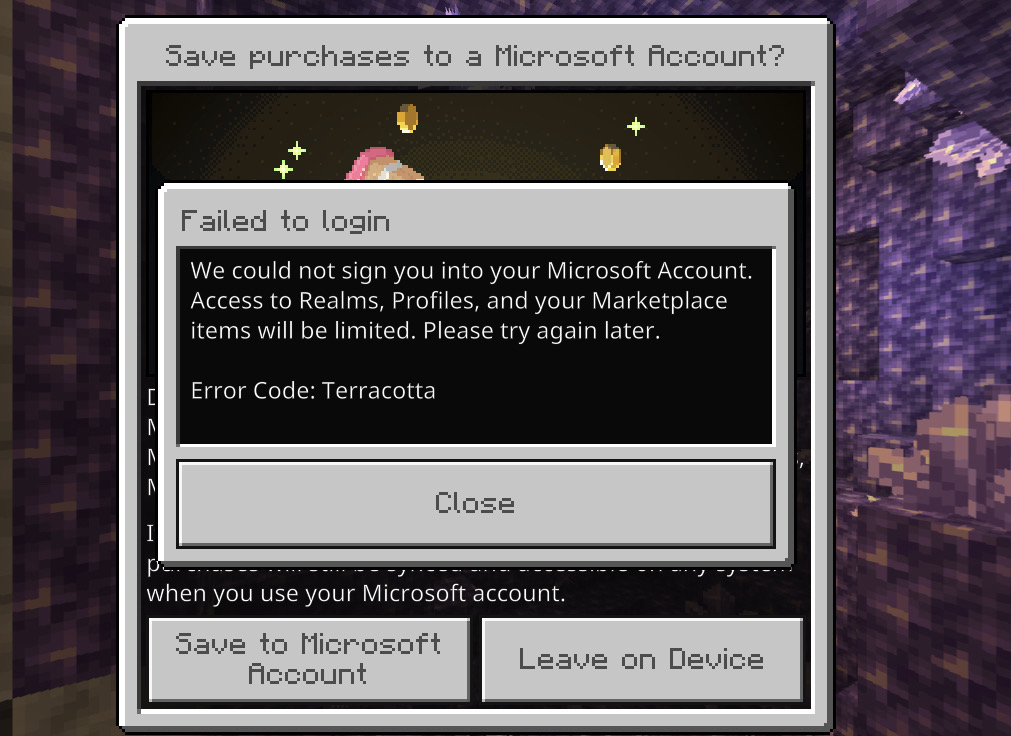Click the pink-haired character in banner

coord(384,164)
